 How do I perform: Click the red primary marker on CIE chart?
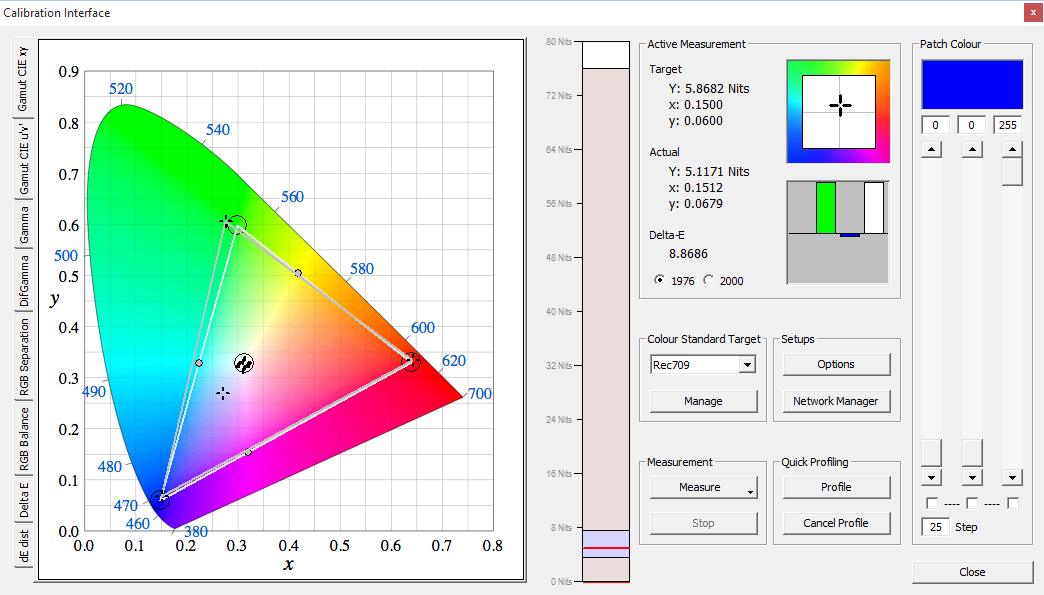pyautogui.click(x=411, y=361)
